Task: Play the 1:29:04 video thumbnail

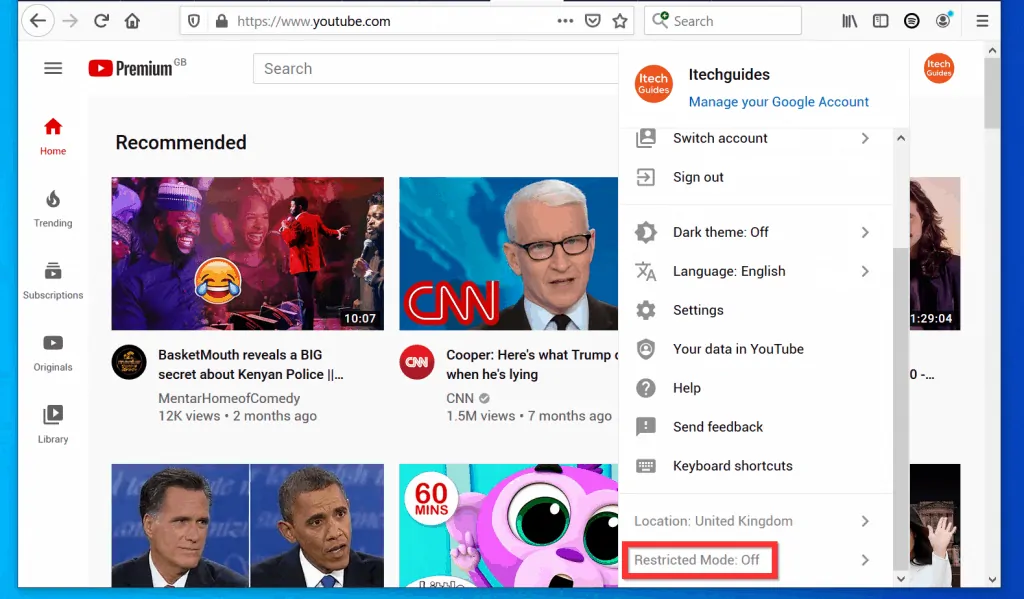Action: [935, 253]
